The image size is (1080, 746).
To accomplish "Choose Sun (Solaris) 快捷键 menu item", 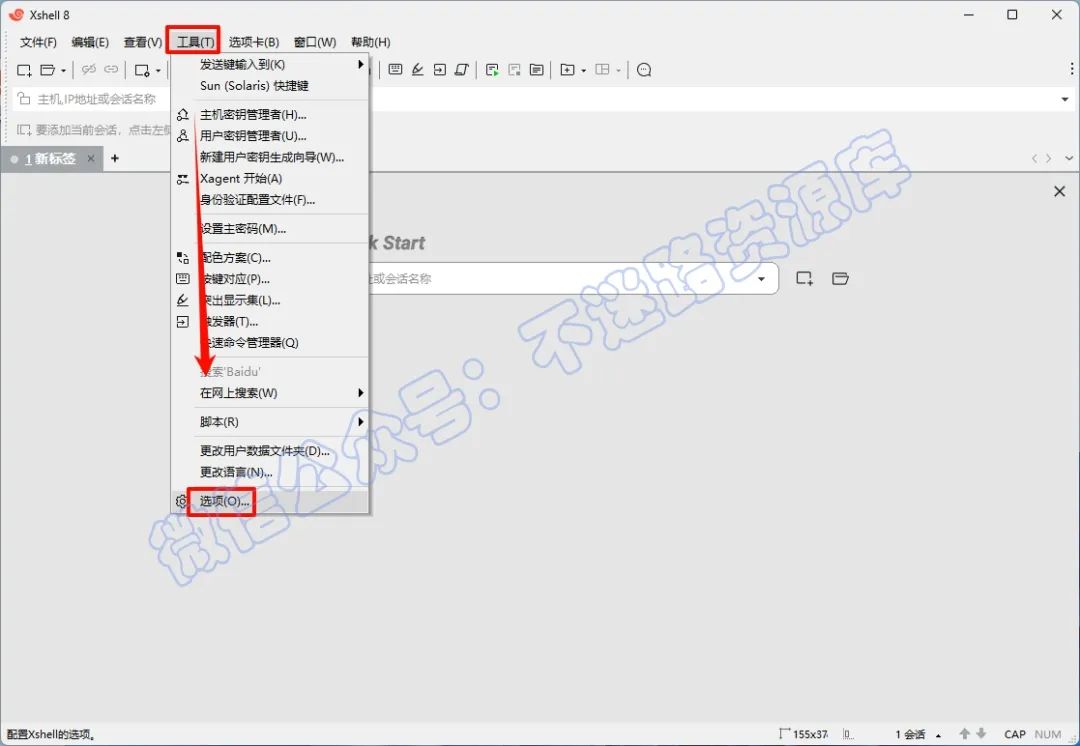I will pos(270,85).
